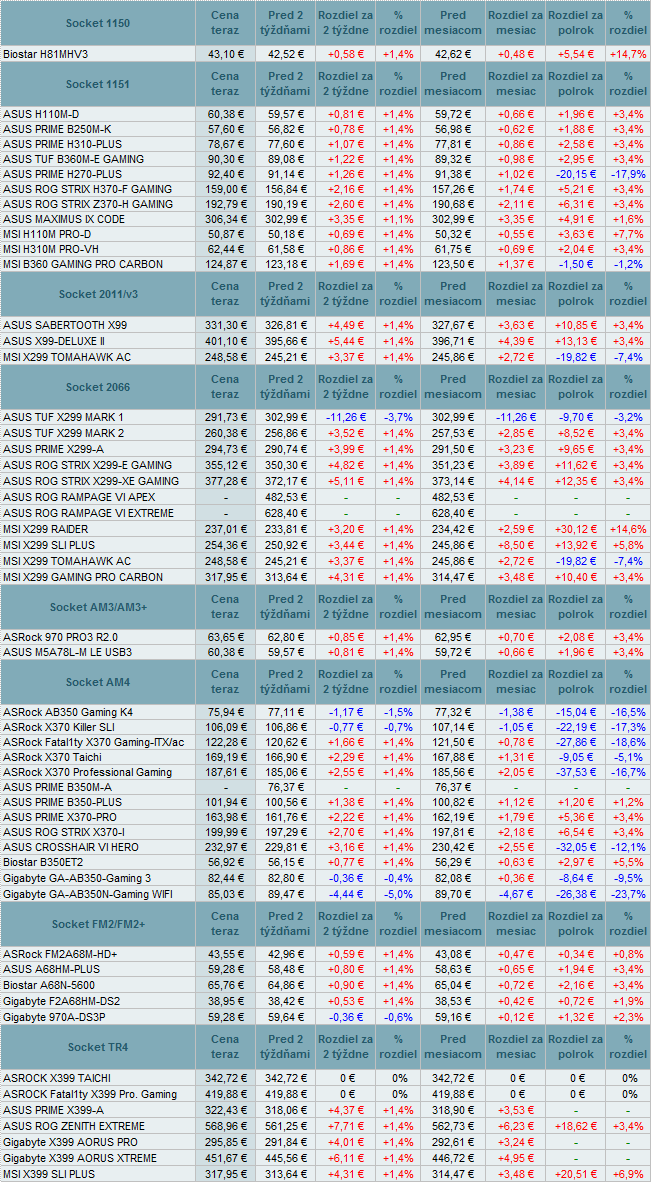Select ASUS TUF X299 MARK 1 name
This screenshot has height=1182, width=651.
click(x=63, y=417)
